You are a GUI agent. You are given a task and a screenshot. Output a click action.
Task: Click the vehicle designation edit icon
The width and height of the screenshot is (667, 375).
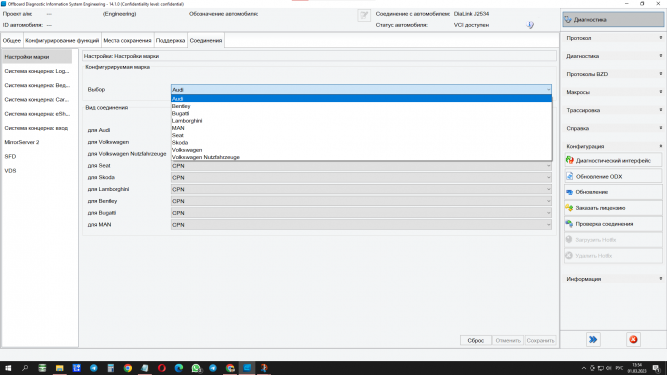pos(364,16)
